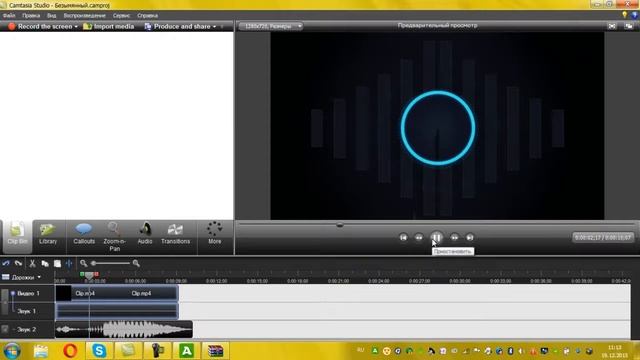This screenshot has width=640, height=360.
Task: Open the Сервис menu
Action: (x=121, y=16)
